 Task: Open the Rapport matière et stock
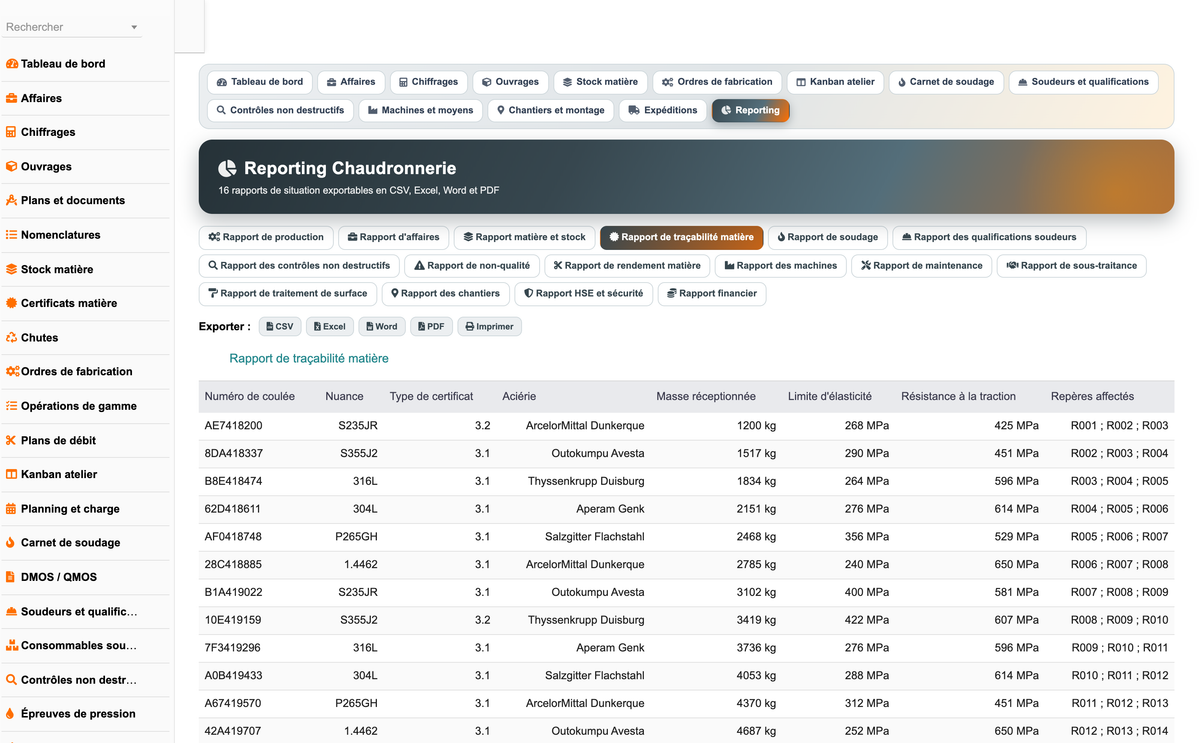[524, 237]
